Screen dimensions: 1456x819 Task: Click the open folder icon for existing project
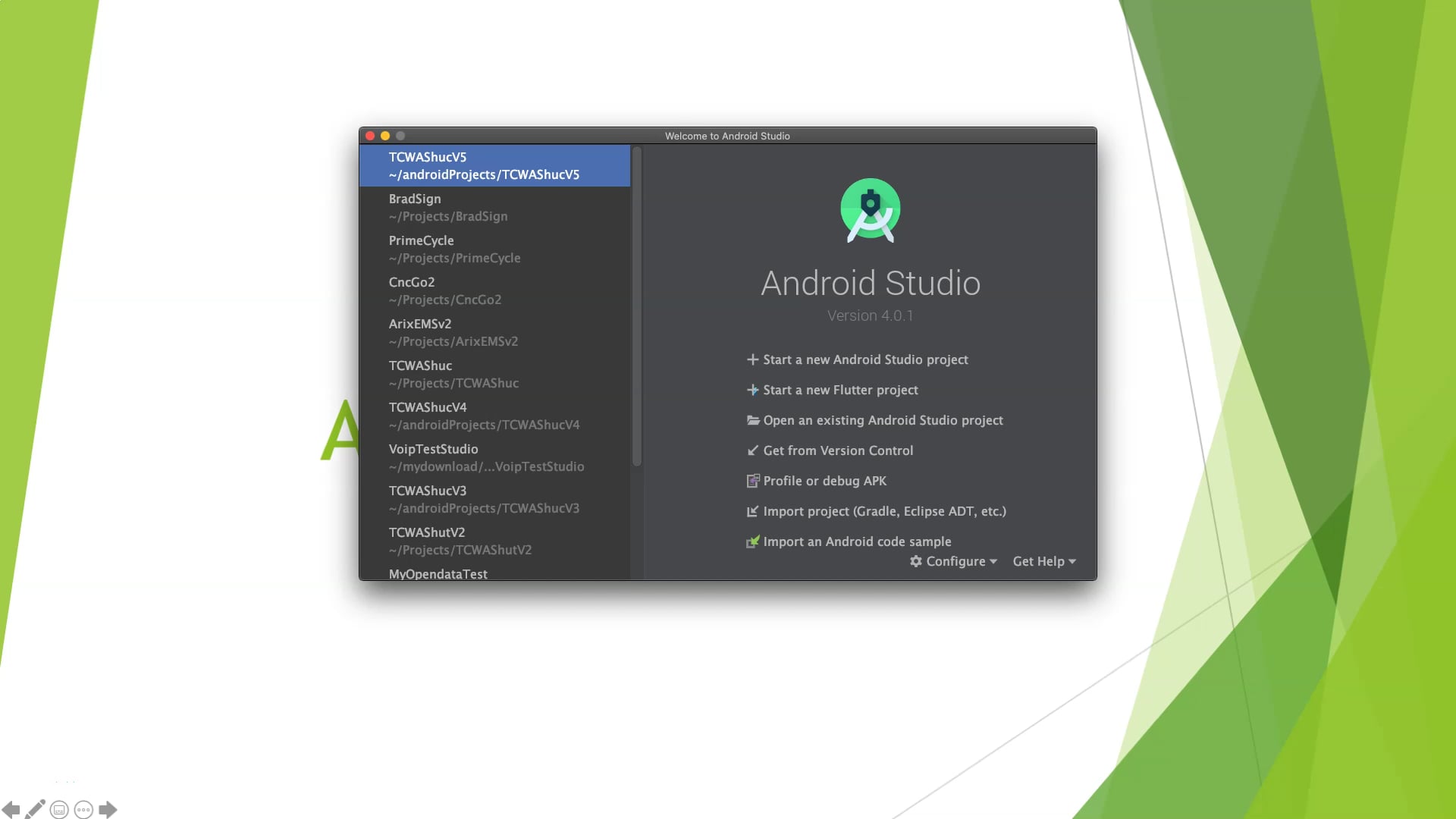pyautogui.click(x=752, y=420)
